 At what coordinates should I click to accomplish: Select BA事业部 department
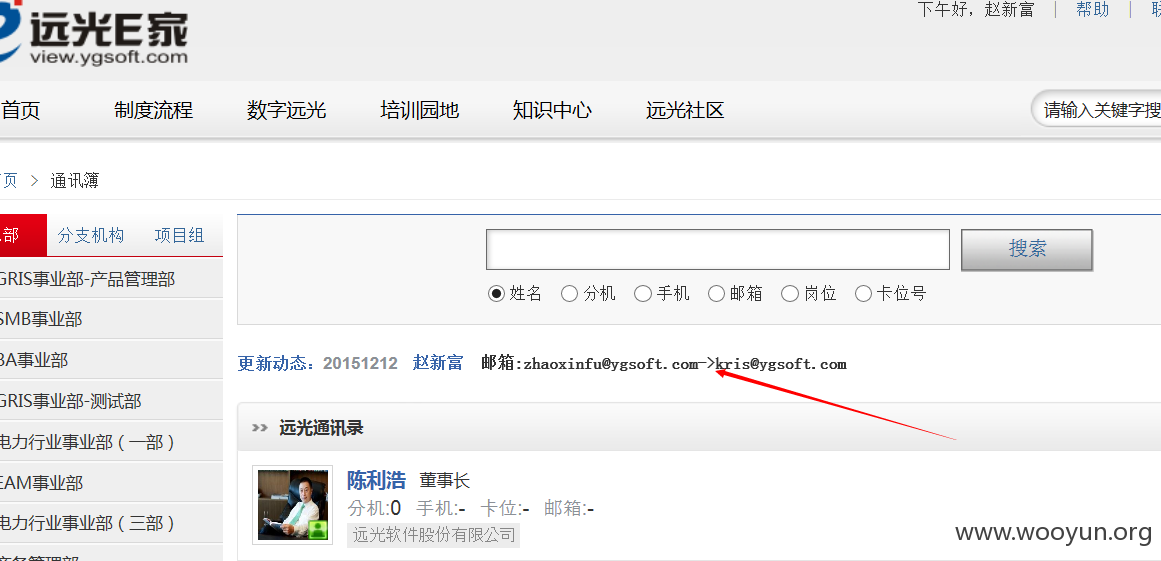(111, 360)
